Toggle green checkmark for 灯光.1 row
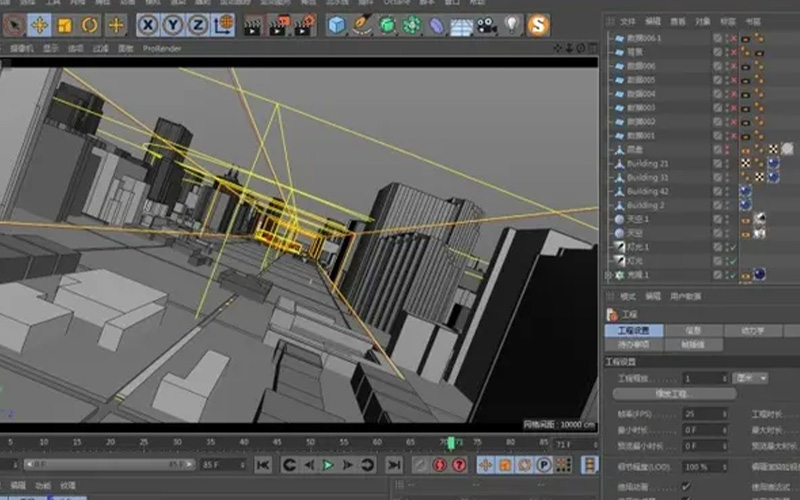The width and height of the screenshot is (800, 500). pos(734,247)
